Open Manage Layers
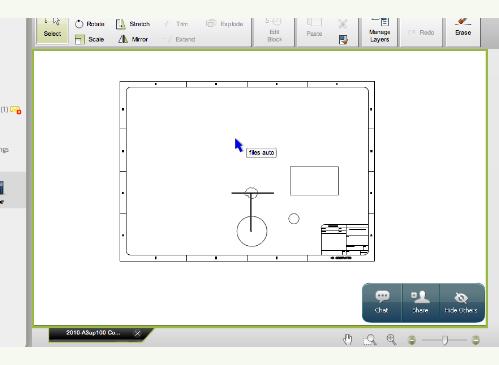 [380, 31]
